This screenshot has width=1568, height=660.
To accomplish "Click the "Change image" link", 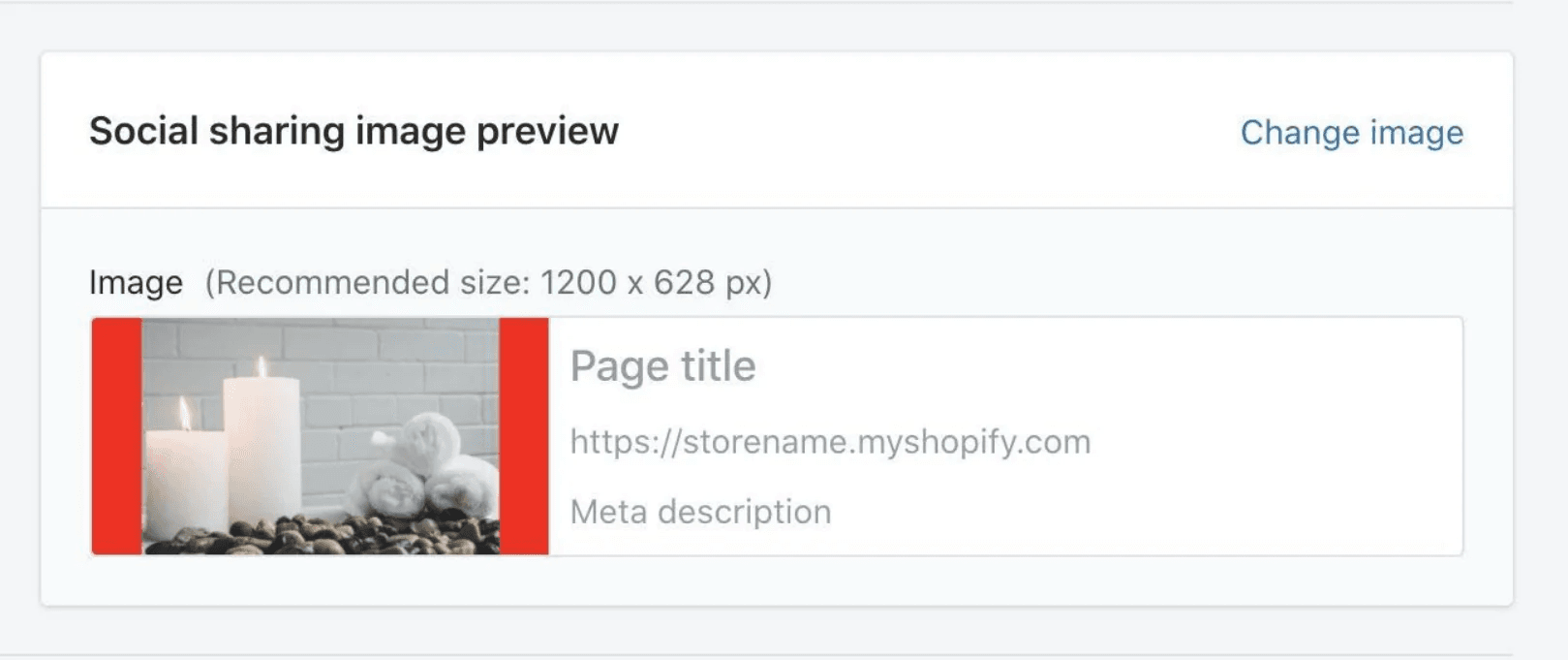I will [1351, 133].
